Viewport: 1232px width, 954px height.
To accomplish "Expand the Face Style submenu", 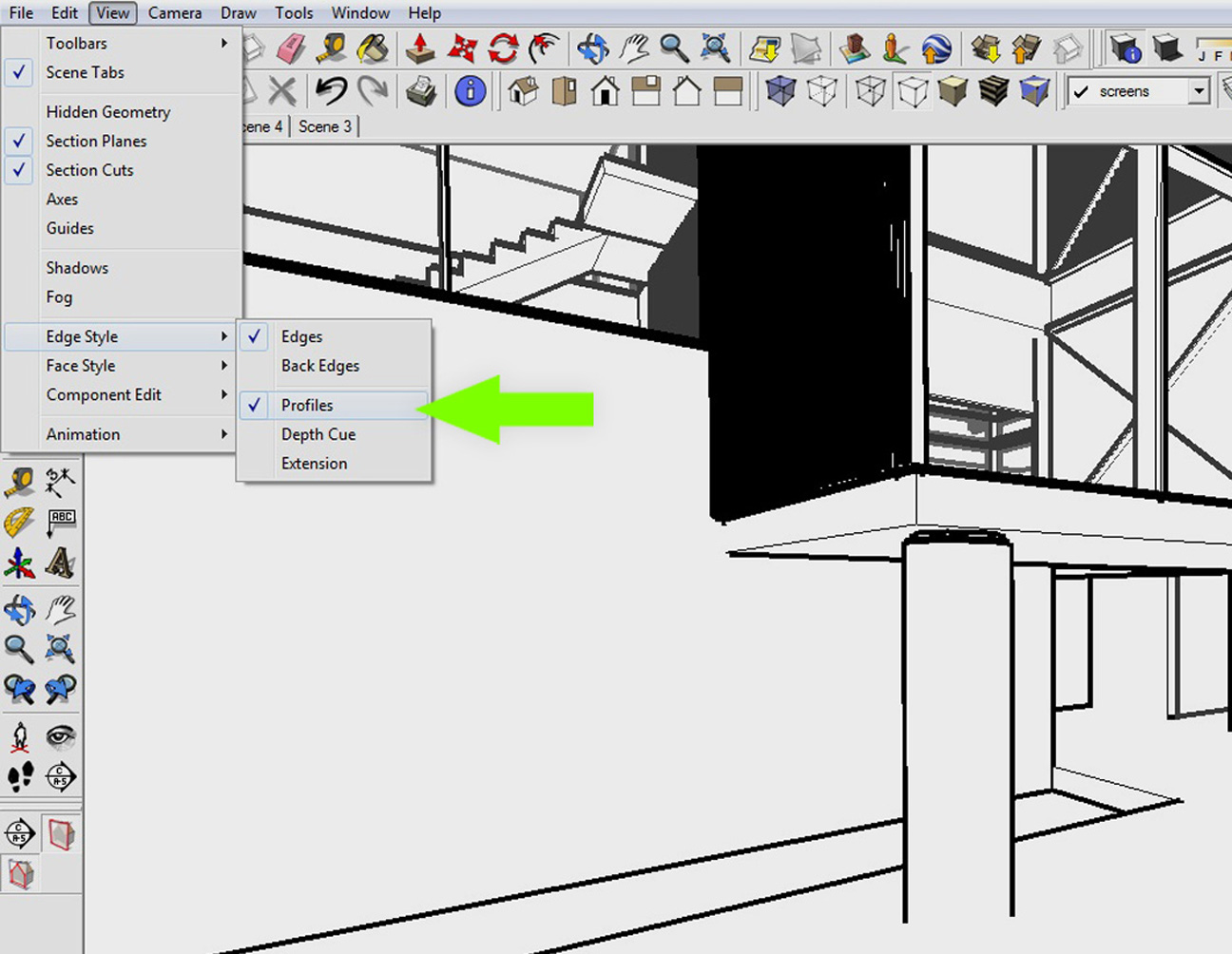I will tap(80, 366).
